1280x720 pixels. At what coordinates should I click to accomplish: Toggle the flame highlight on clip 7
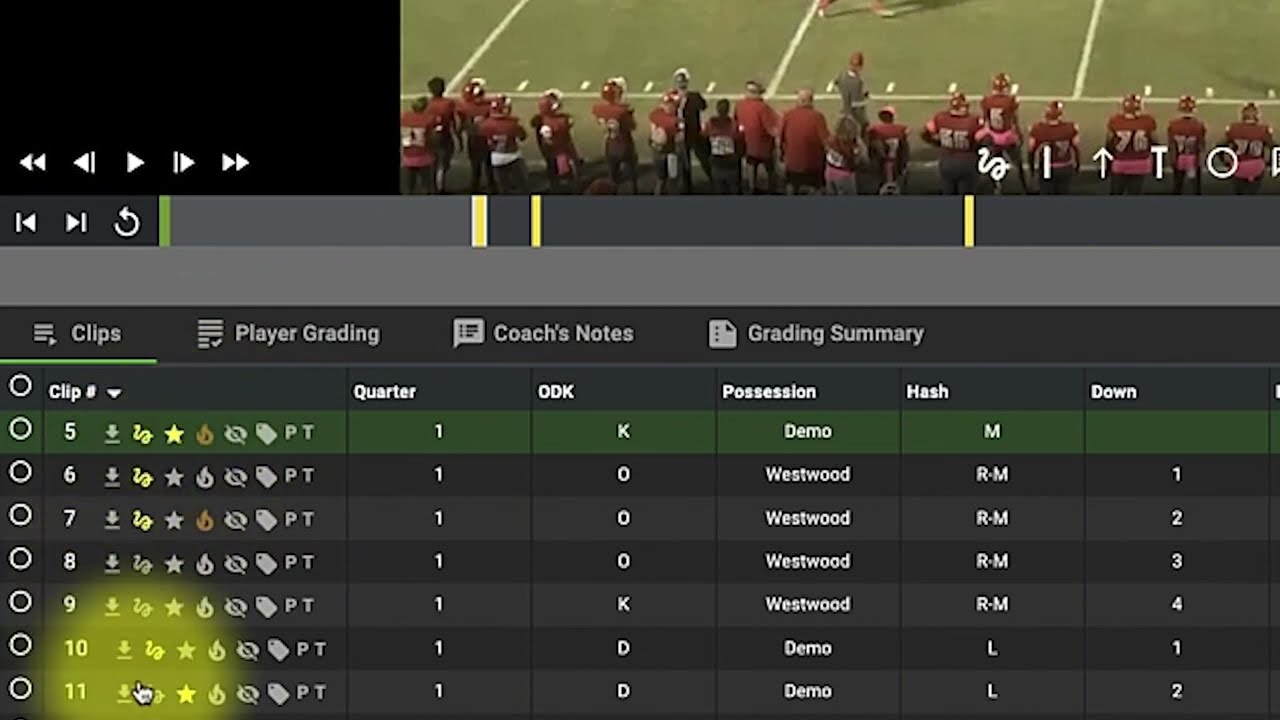tap(204, 520)
